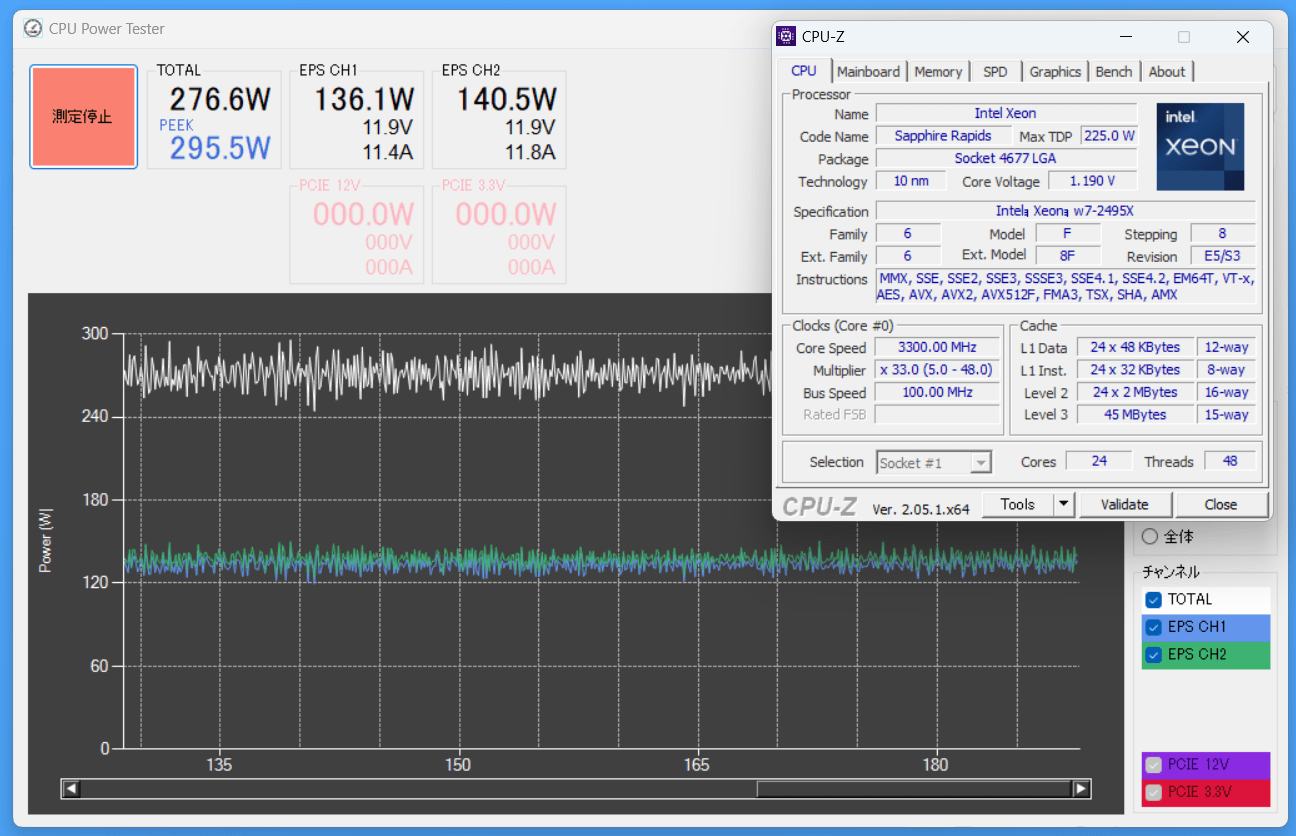1296x836 pixels.
Task: Click the Level 2 24 x 2 MBytes value
Action: 1135,393
